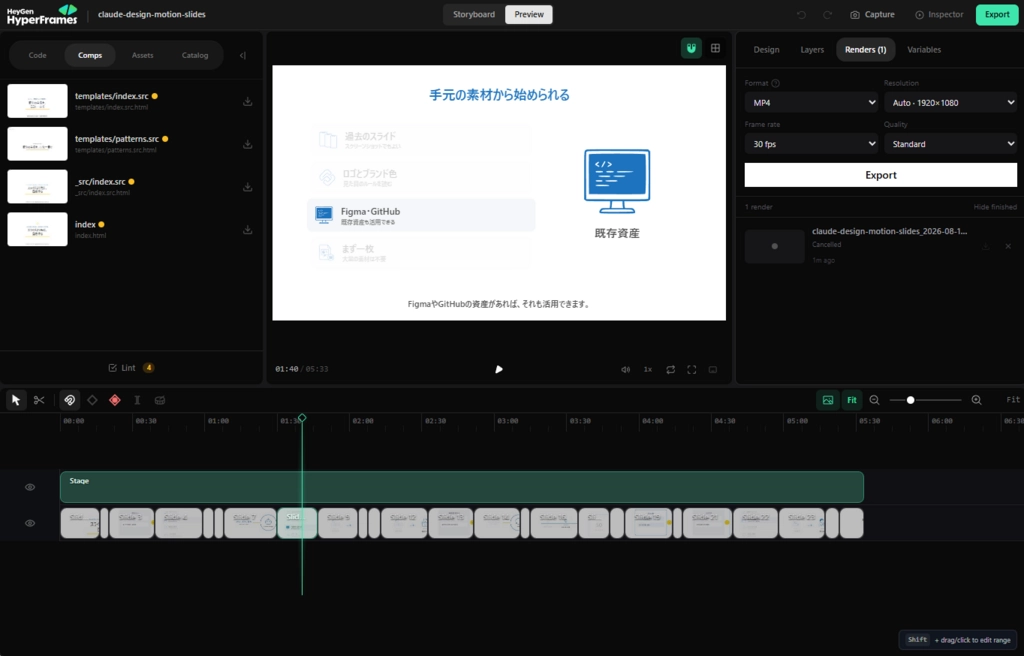The width and height of the screenshot is (1024, 656).
Task: Open the Format MP4 dropdown
Action: tap(812, 103)
